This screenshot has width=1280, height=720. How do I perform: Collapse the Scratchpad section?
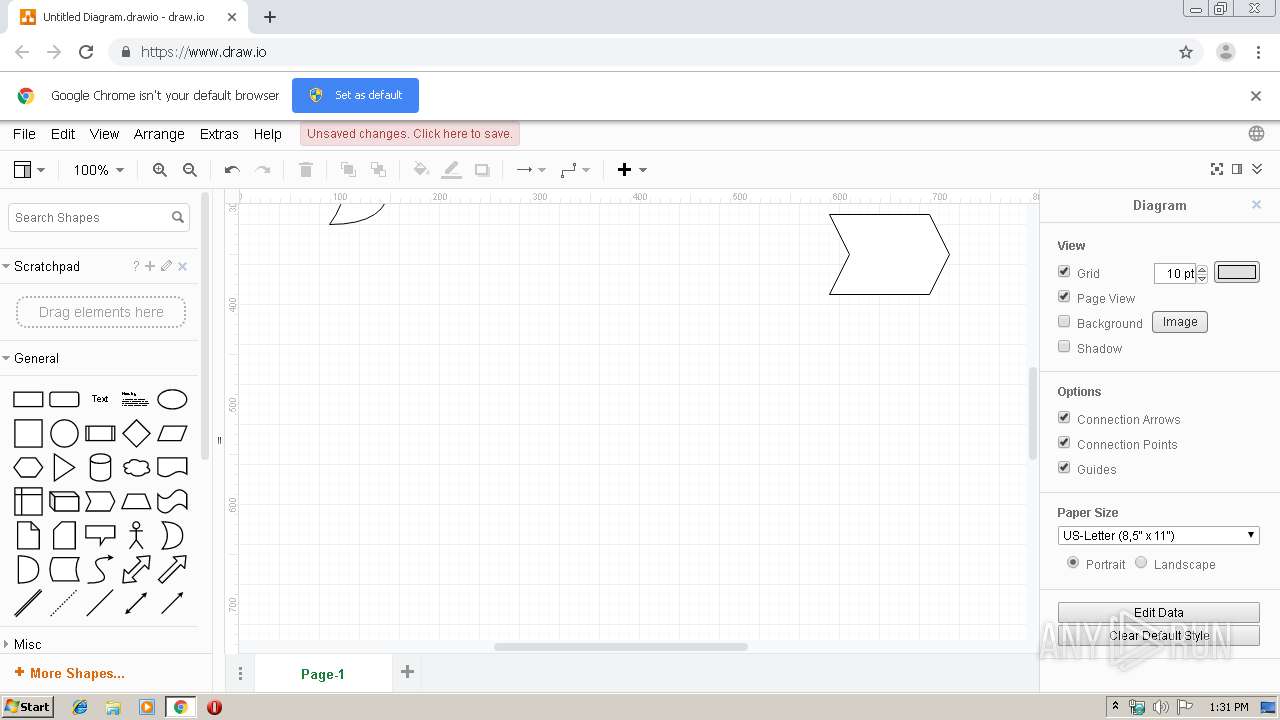pyautogui.click(x=46, y=266)
